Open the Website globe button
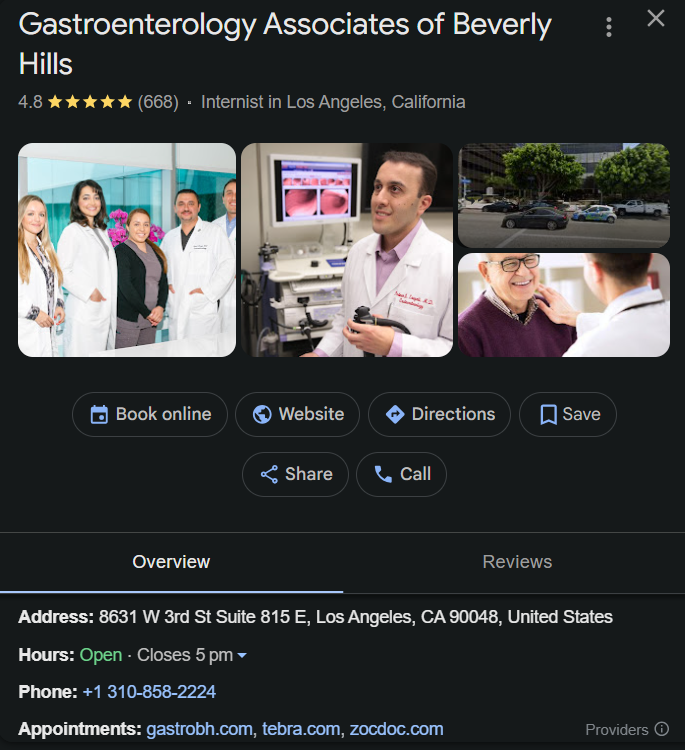 click(297, 414)
